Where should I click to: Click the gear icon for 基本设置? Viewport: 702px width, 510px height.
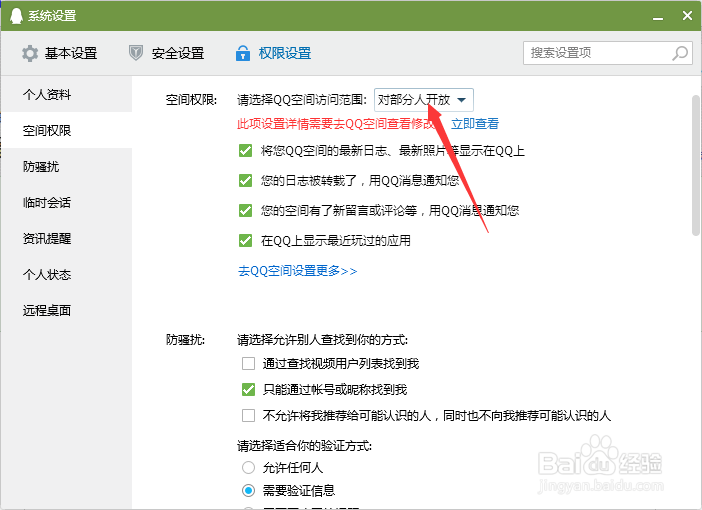30,53
